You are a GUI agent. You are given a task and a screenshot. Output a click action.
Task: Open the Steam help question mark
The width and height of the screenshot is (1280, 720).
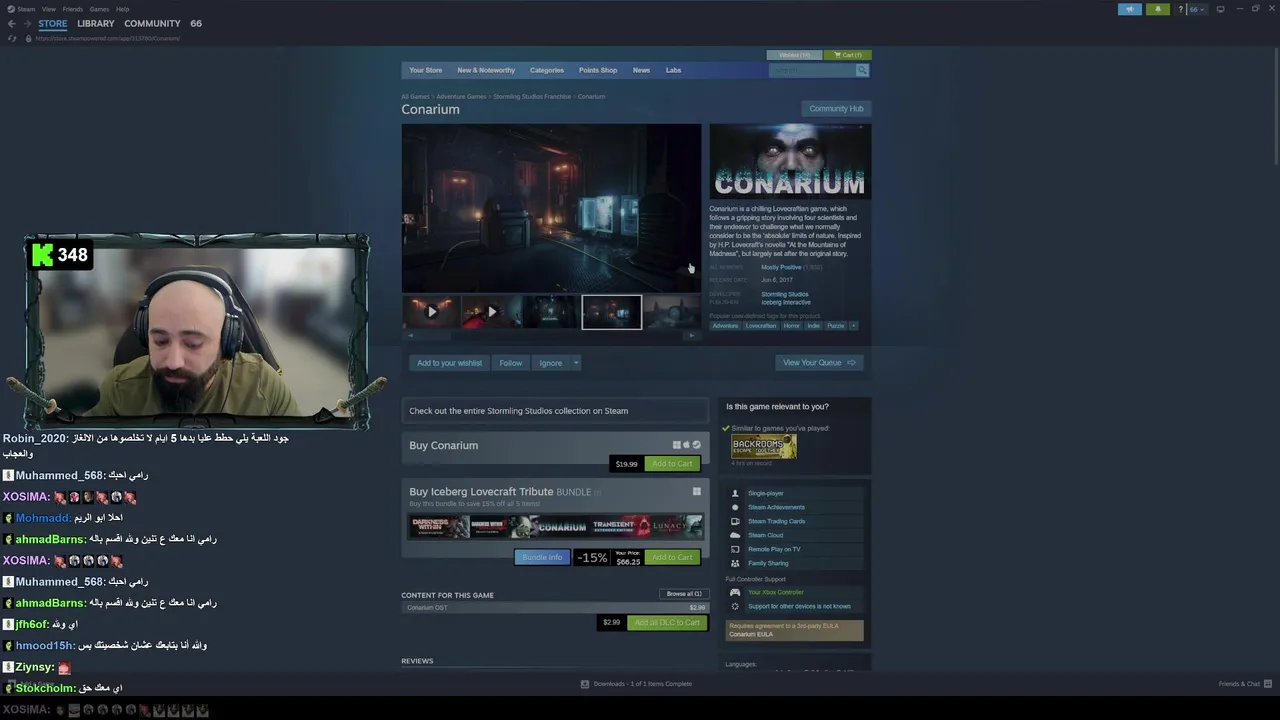pyautogui.click(x=1181, y=9)
